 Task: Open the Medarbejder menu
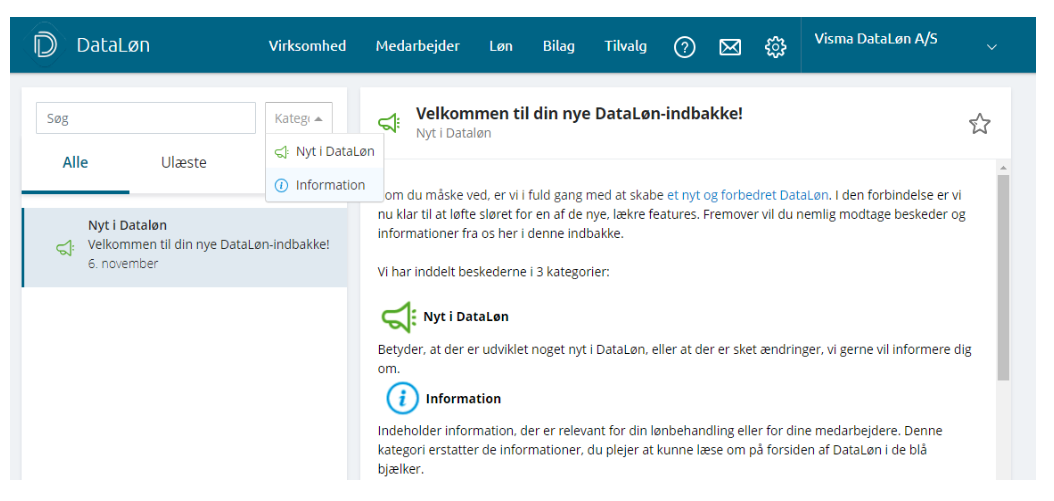[417, 46]
